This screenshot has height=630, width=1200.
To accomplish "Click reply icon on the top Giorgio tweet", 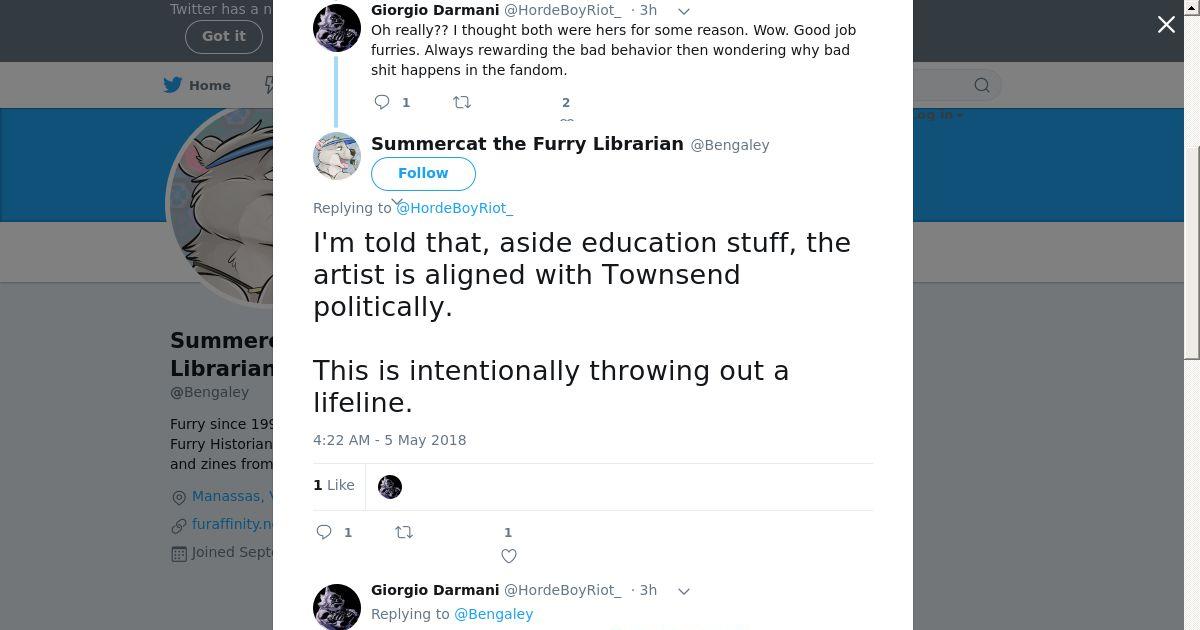I will tap(382, 102).
